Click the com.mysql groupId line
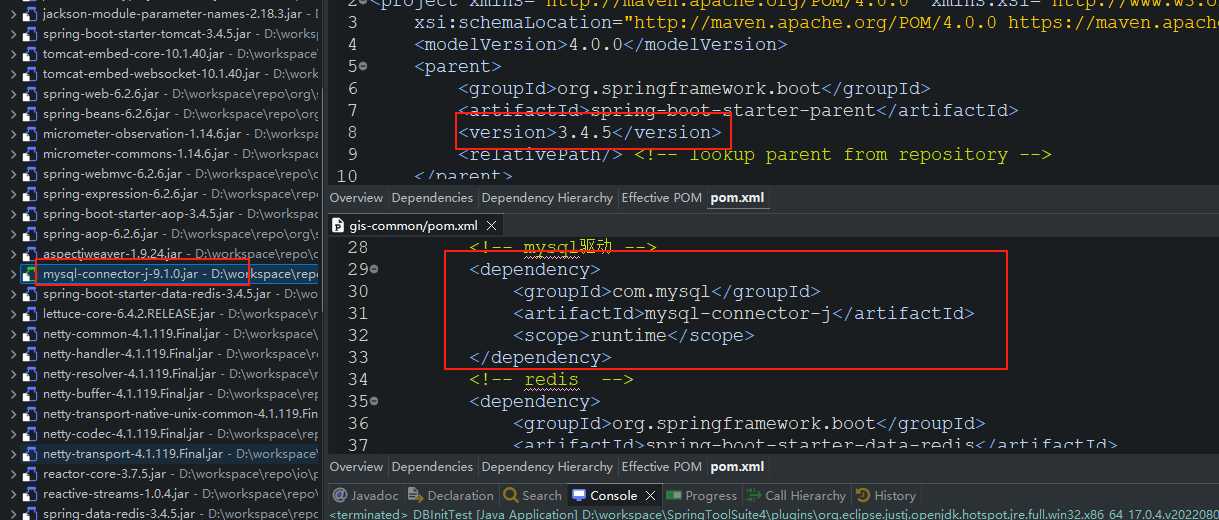The image size is (1219, 520). [666, 292]
